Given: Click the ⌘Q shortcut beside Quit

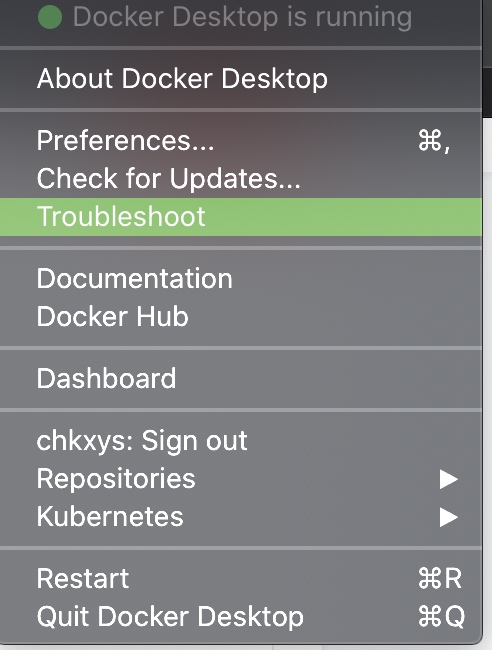Looking at the screenshot, I should pyautogui.click(x=441, y=616).
